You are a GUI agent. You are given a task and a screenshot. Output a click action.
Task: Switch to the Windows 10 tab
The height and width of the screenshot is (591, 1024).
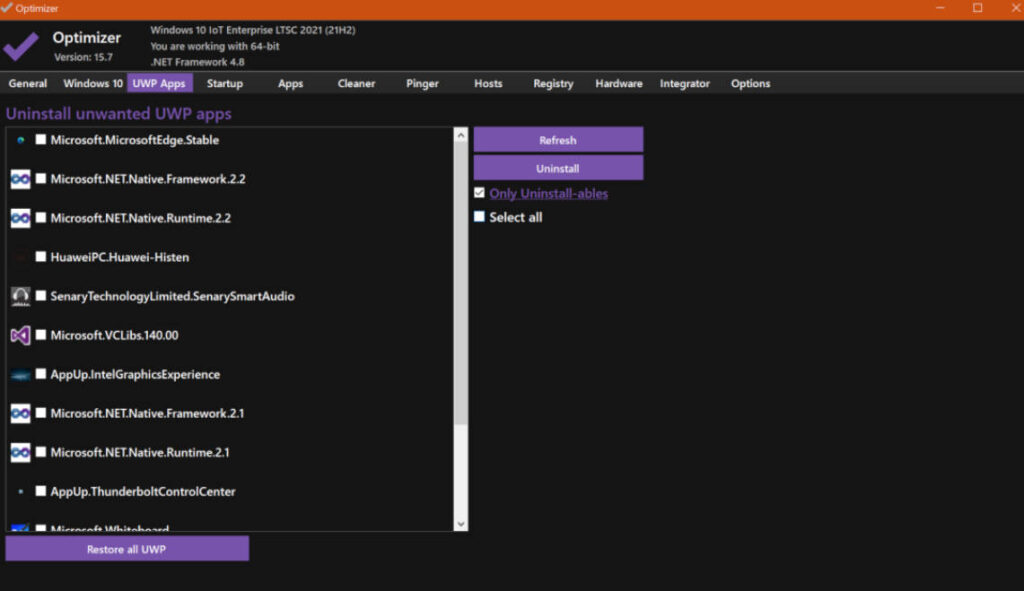93,84
